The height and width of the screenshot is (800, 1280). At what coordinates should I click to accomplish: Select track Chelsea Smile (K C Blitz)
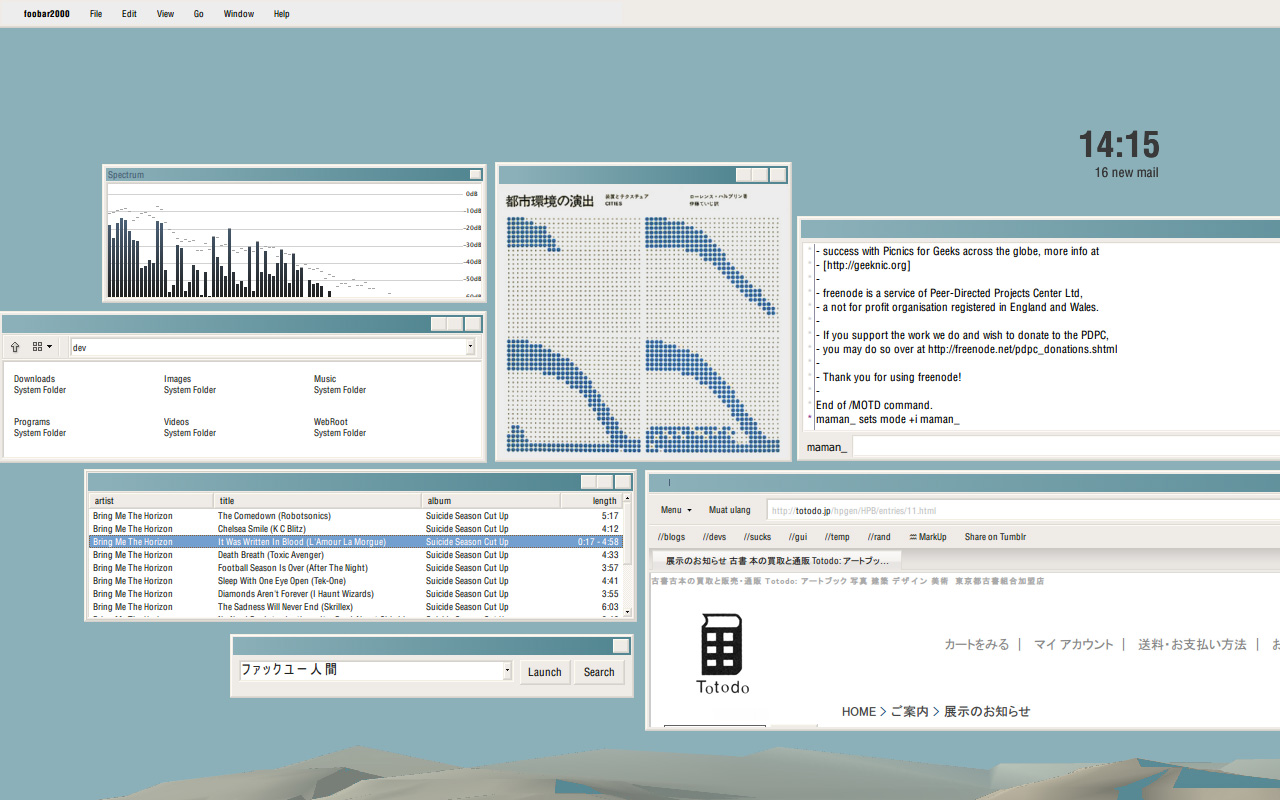point(356,529)
